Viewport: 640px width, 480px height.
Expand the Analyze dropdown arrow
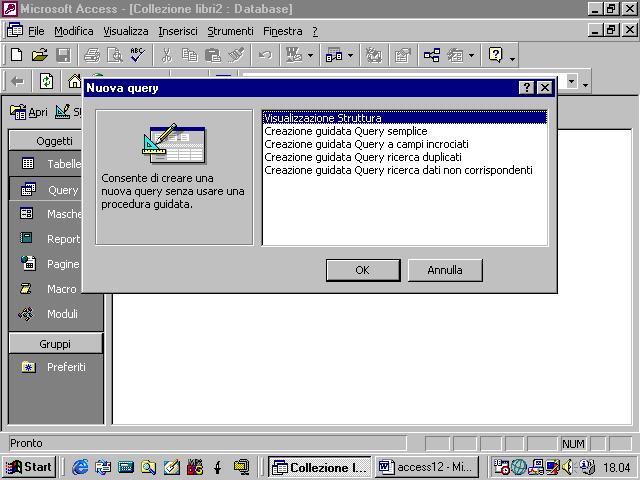[351, 55]
